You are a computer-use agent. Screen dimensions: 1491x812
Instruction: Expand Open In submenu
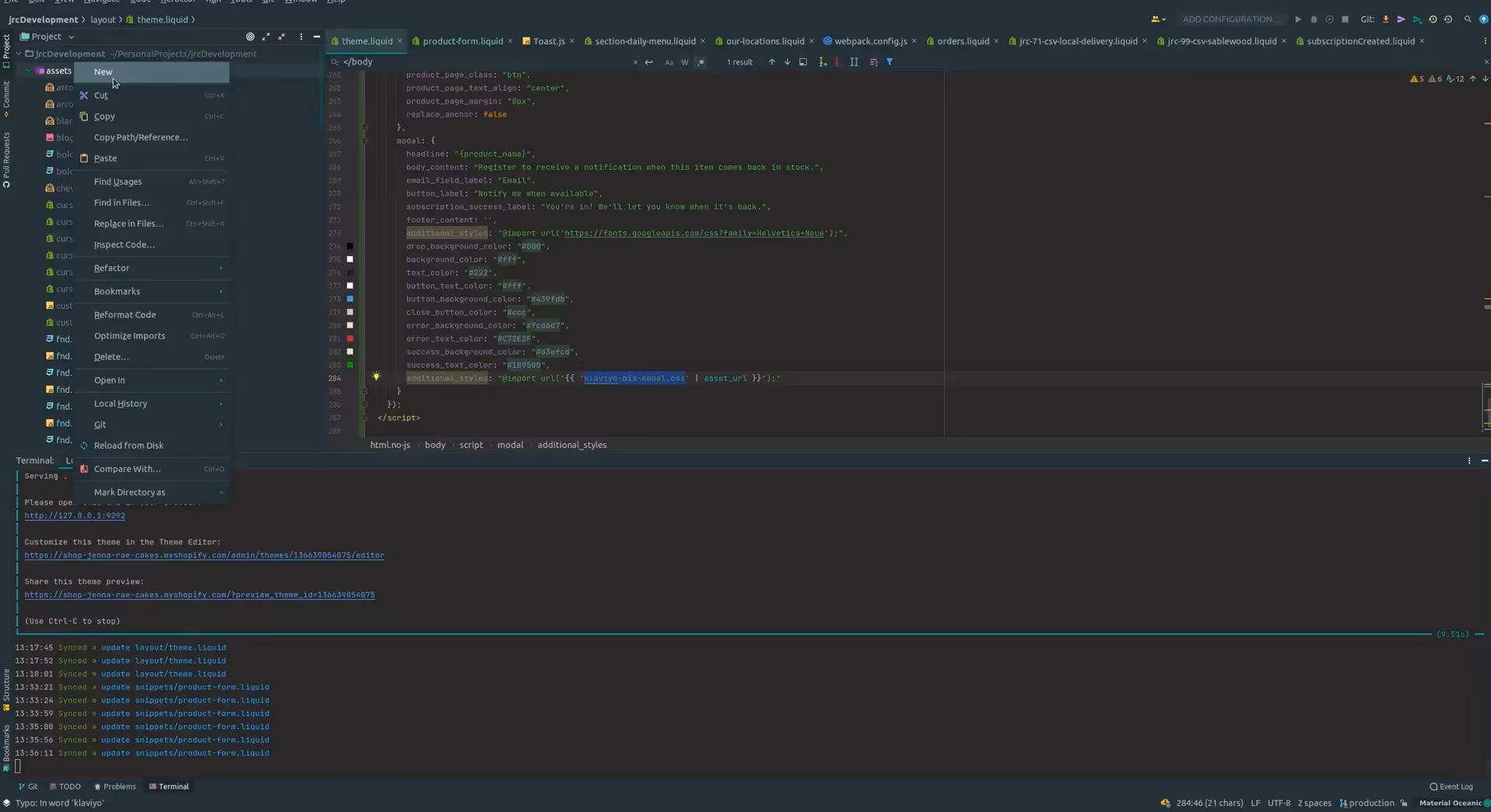point(151,380)
